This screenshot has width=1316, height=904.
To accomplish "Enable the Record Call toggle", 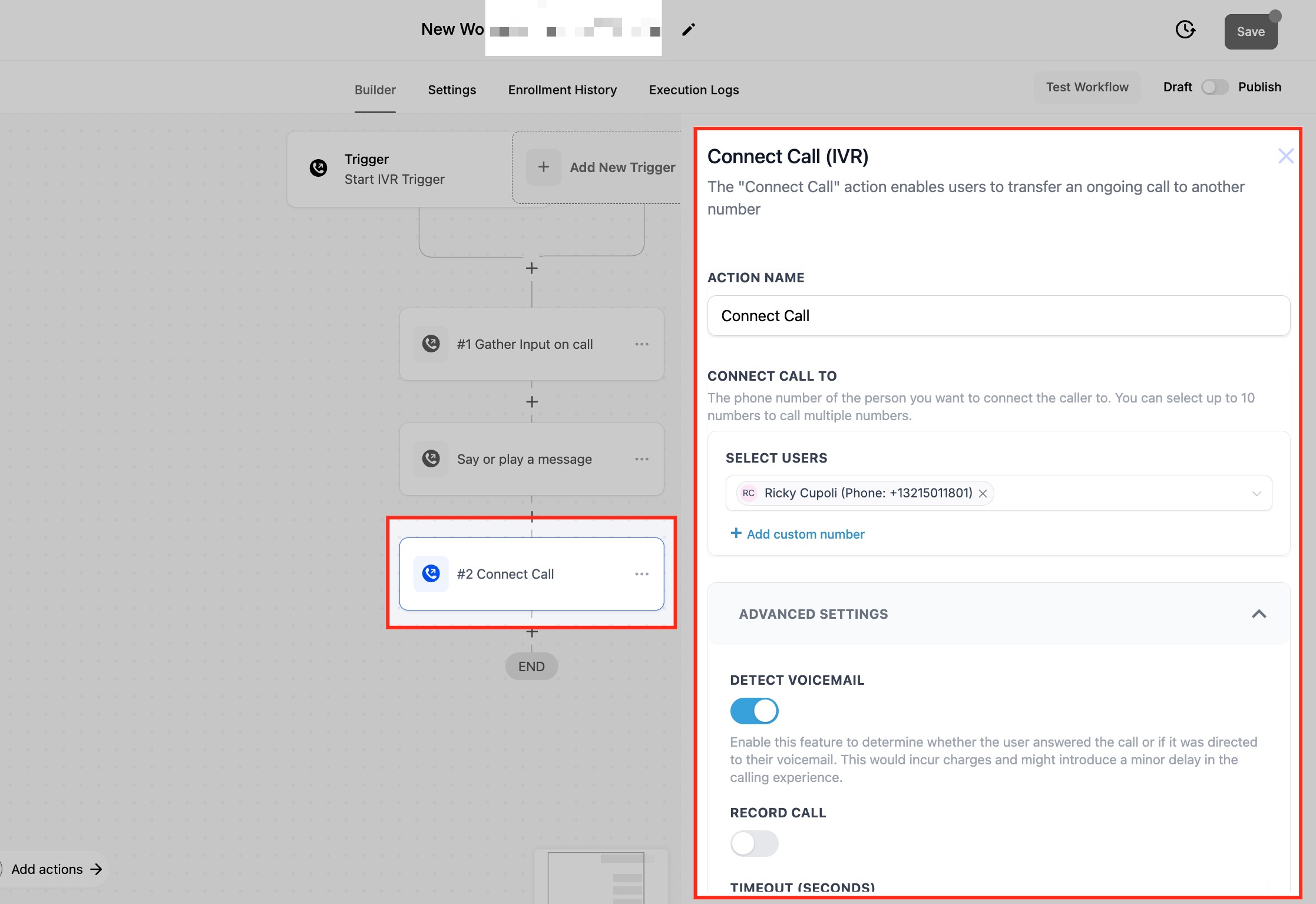I will coord(754,843).
